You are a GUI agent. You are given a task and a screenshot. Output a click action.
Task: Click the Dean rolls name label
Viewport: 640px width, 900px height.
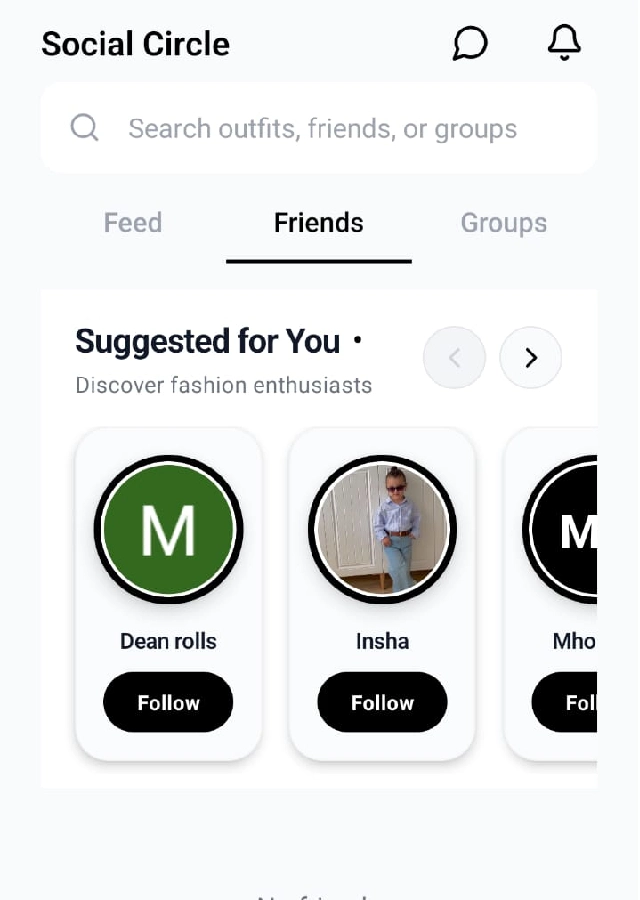tap(168, 641)
